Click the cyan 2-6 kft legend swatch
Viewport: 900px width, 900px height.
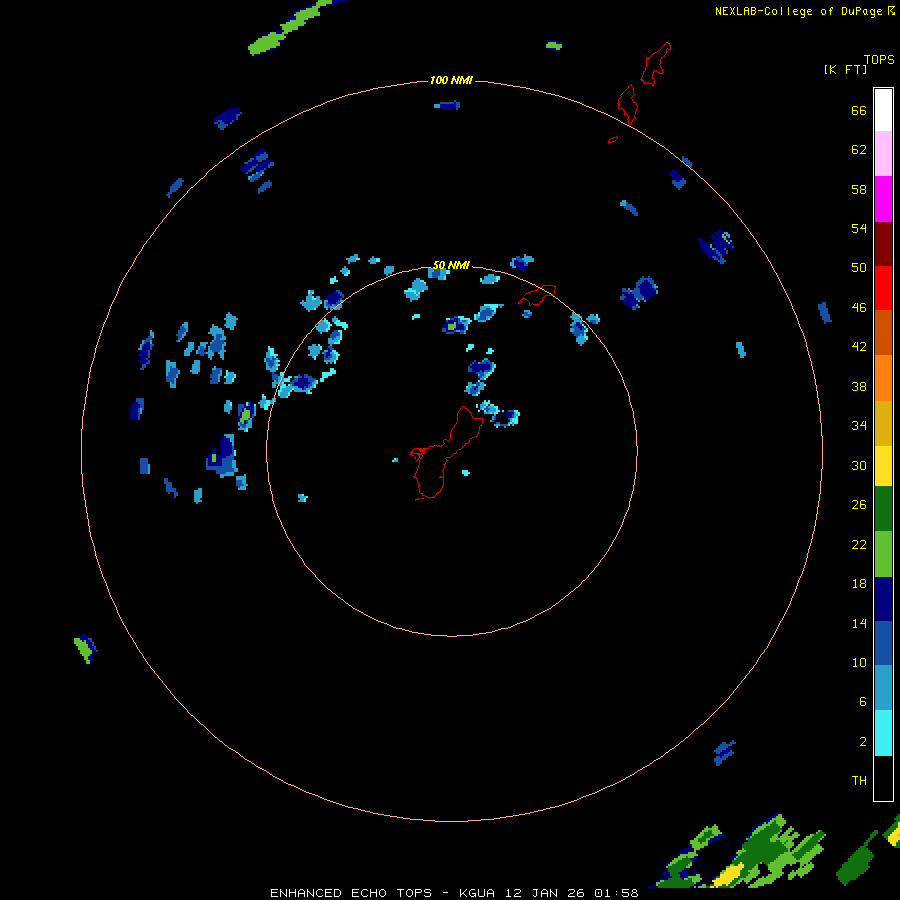[x=883, y=733]
